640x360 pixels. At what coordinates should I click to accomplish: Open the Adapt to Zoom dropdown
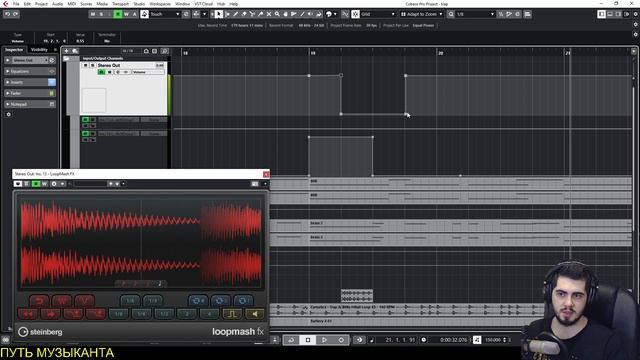[x=422, y=14]
